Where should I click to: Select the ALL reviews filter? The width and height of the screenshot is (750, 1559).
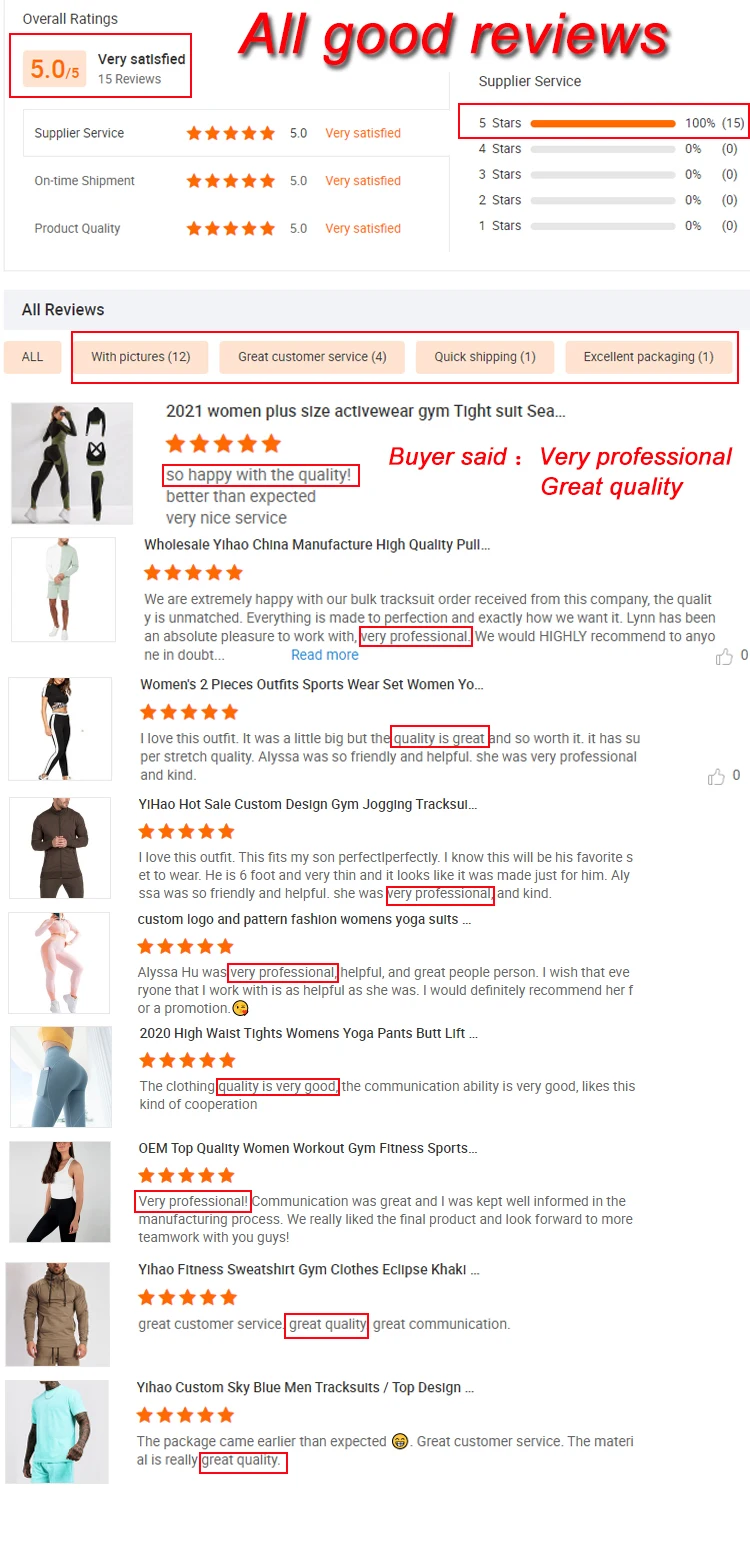click(33, 357)
